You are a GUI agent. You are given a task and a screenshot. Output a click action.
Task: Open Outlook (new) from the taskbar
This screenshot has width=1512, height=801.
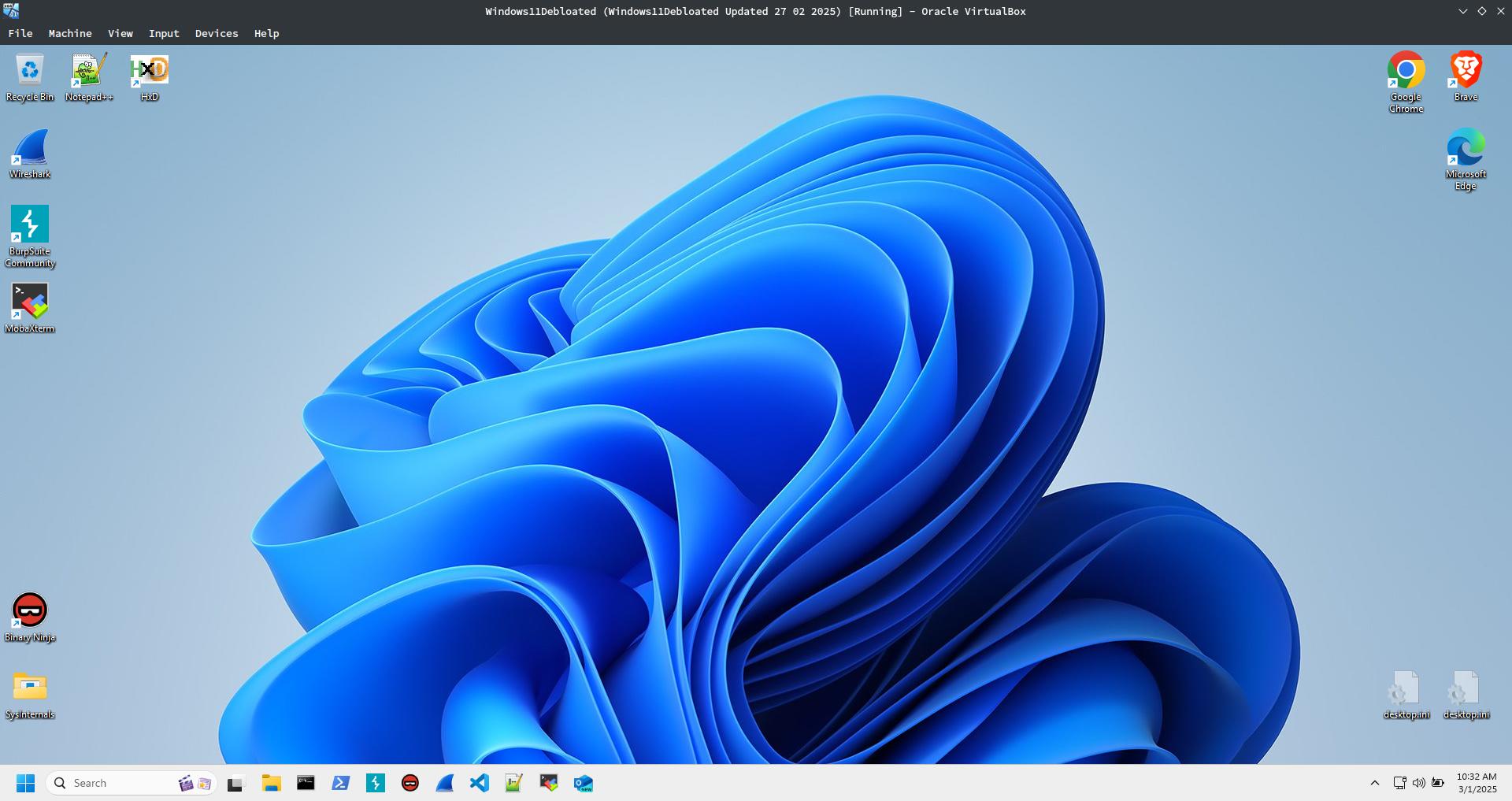[584, 783]
